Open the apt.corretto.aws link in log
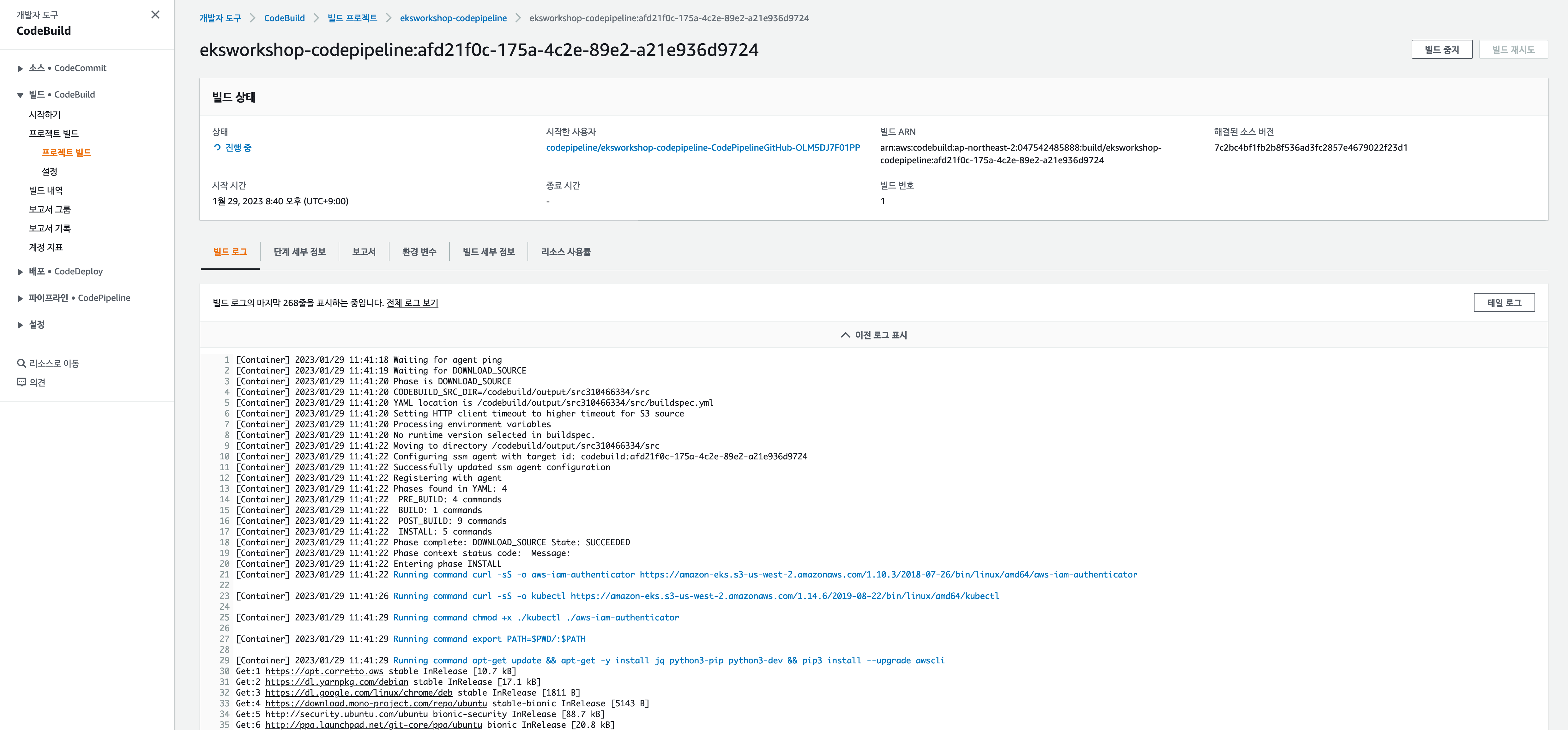The width and height of the screenshot is (1568, 730). click(324, 671)
